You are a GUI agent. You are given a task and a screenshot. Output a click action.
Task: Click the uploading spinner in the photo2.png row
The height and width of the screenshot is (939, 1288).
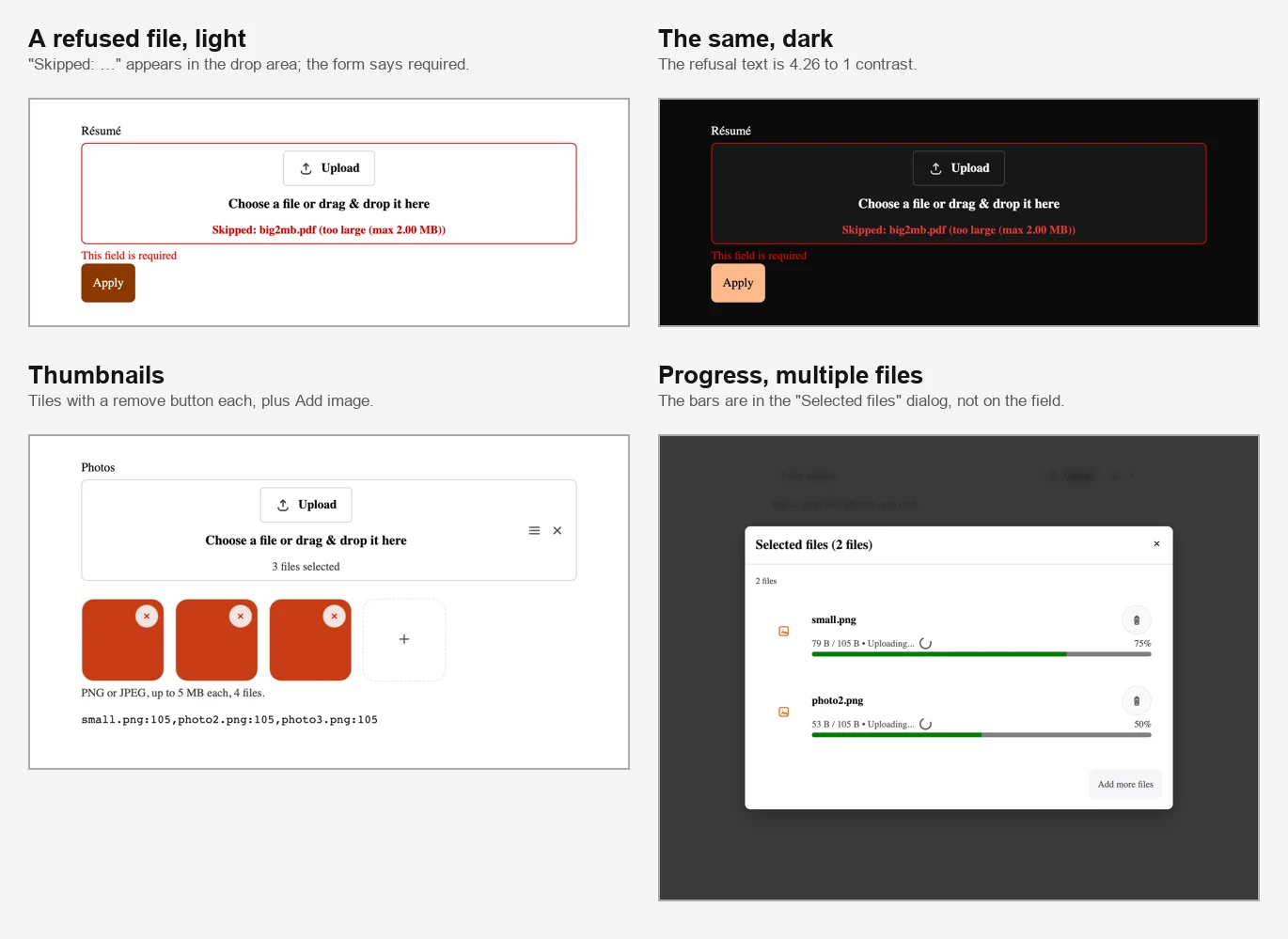926,725
